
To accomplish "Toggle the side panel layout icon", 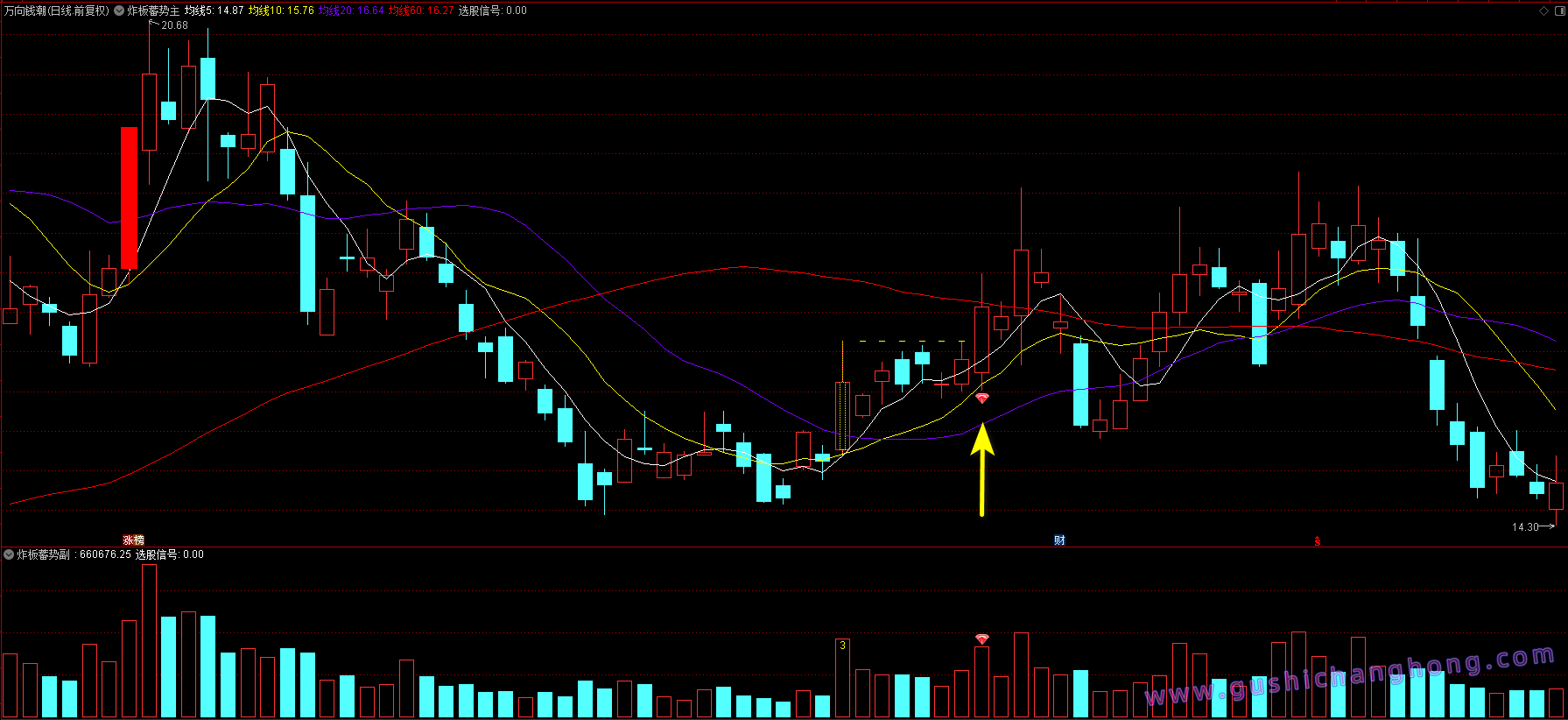I will point(1559,11).
